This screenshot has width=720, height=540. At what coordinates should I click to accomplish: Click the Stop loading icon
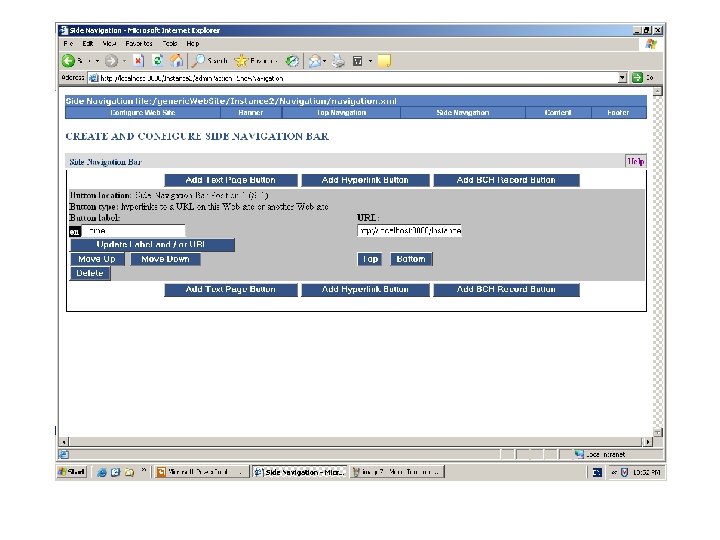138,61
